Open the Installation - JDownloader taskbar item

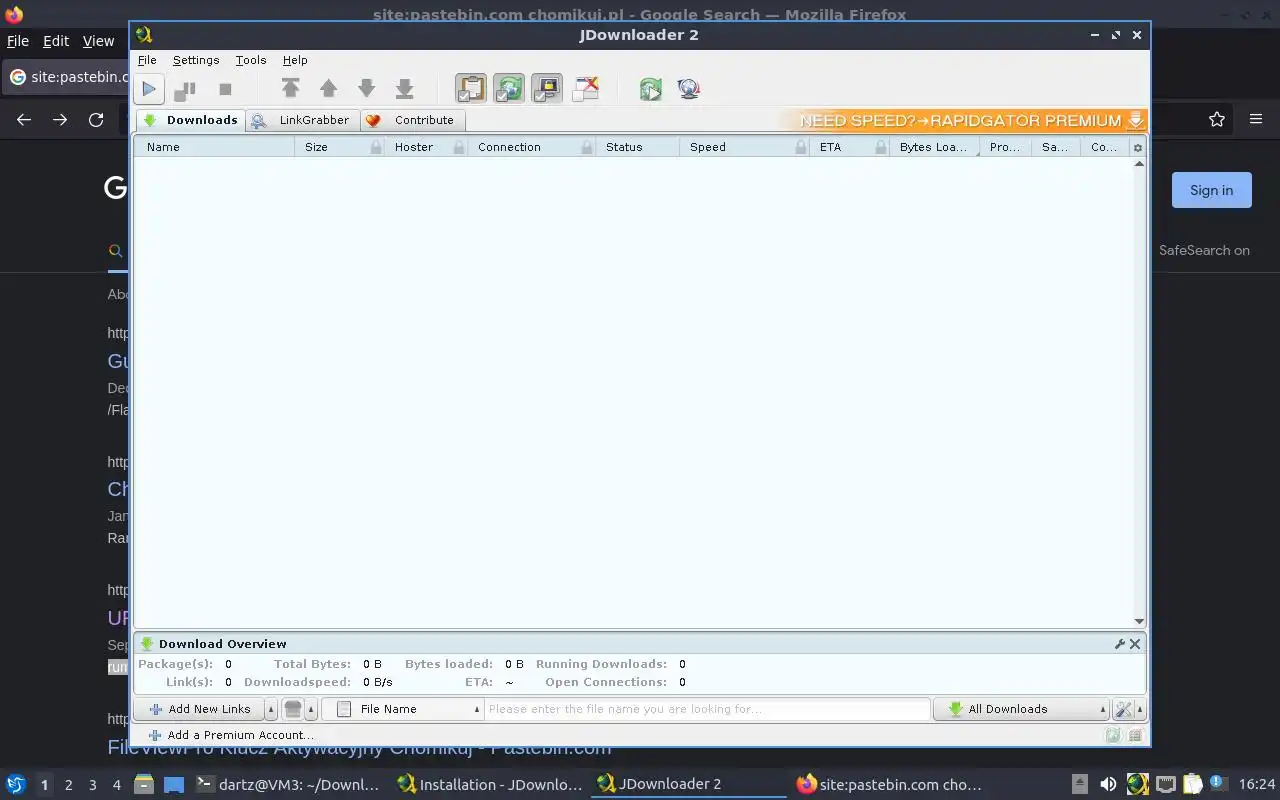(x=489, y=784)
